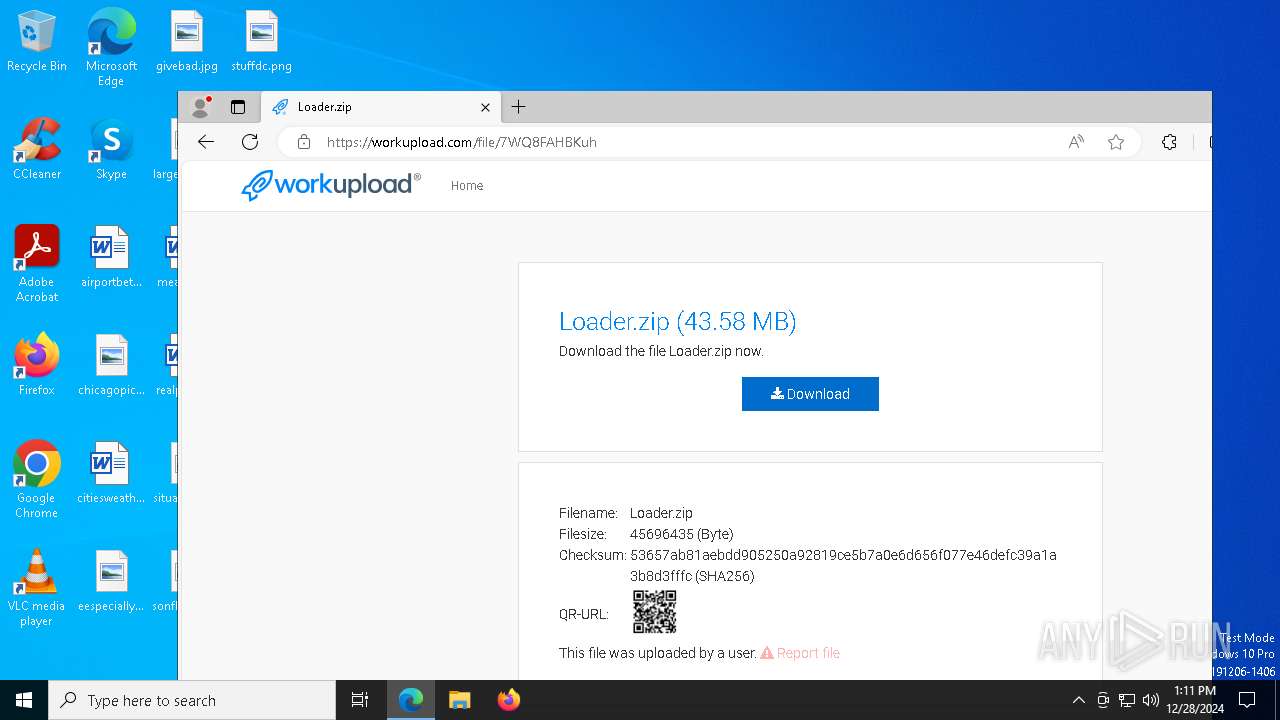1280x720 pixels.
Task: Select the givebad.jpg desktop file
Action: [186, 40]
